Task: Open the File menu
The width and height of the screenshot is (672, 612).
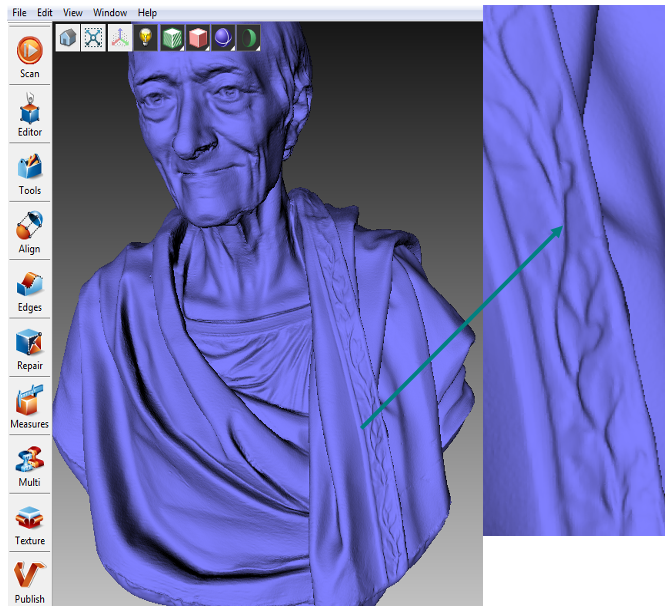Action: tap(19, 12)
